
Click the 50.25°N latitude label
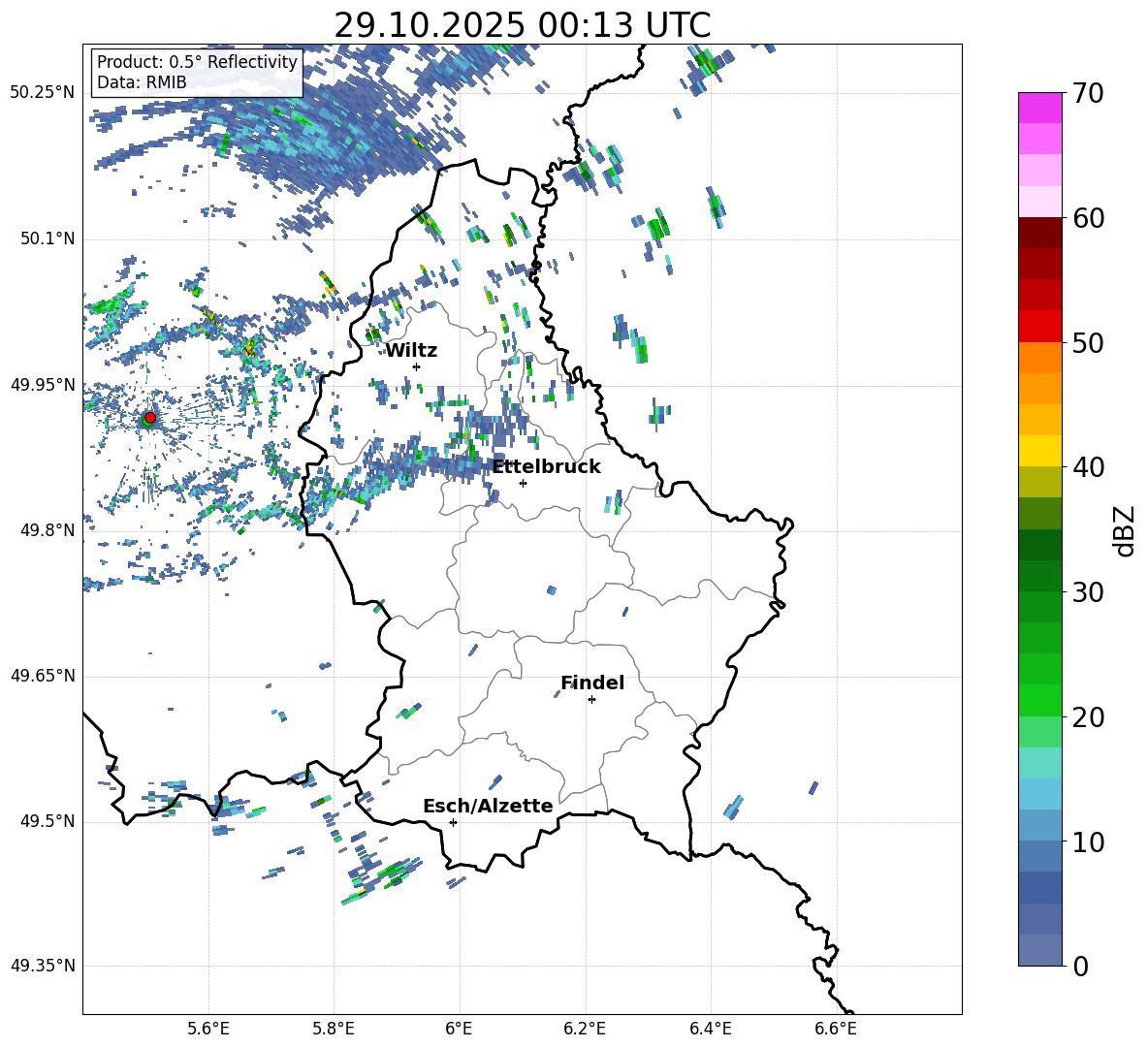coord(43,93)
